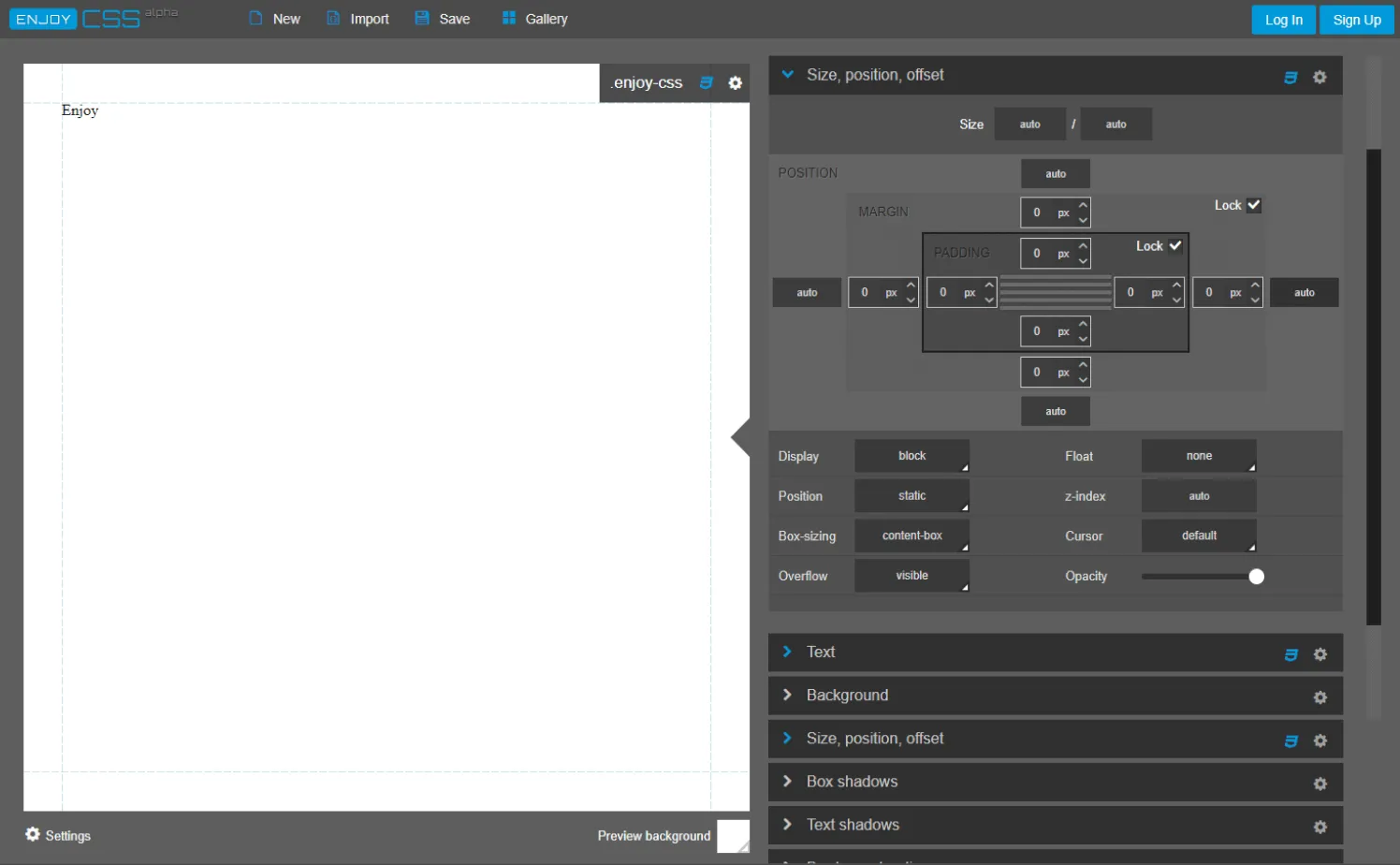
Task: Open the gear icon in the Text shadows header
Action: click(x=1320, y=827)
